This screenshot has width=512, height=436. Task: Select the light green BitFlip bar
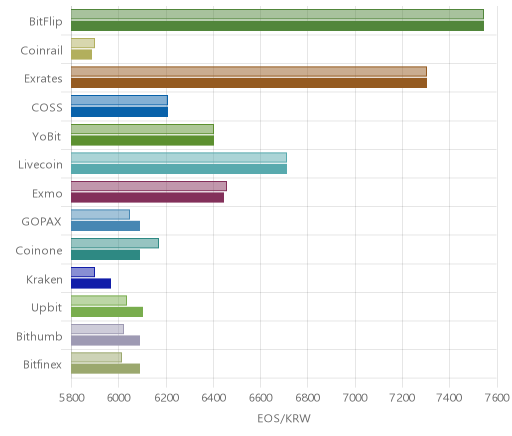[x=277, y=14]
